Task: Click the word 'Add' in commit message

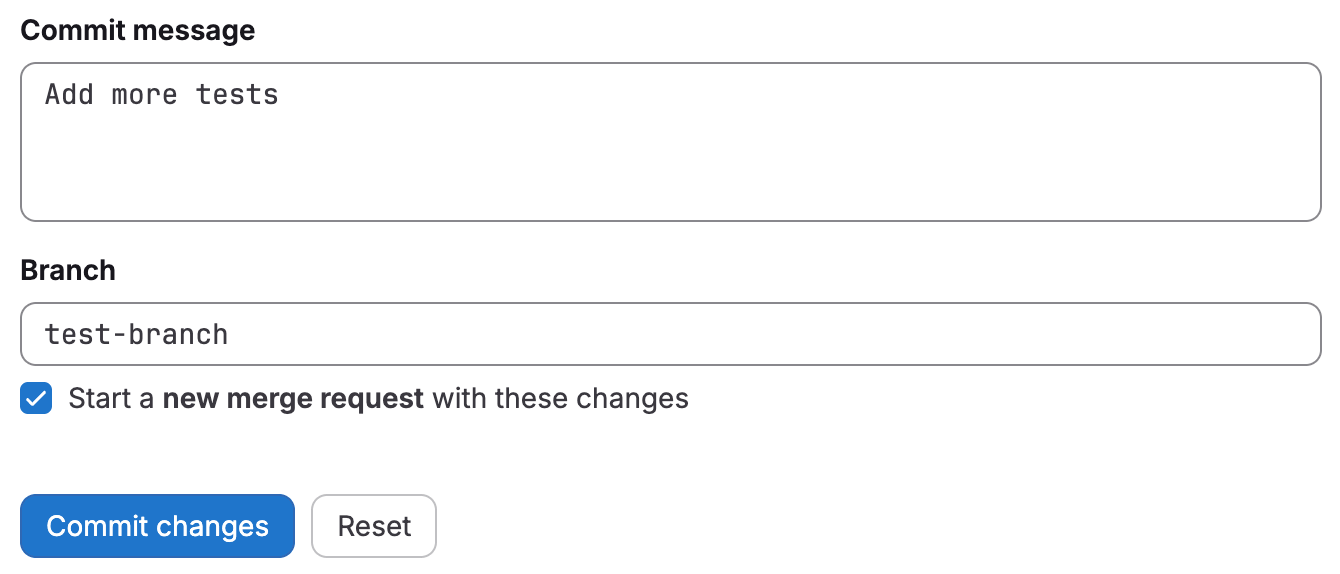Action: point(69,95)
